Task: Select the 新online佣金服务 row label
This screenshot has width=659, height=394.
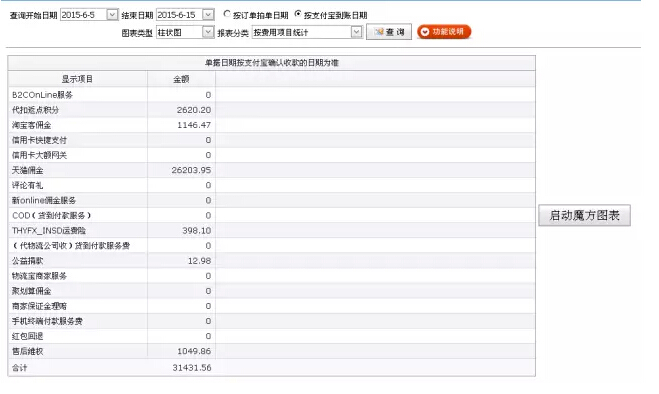Action: [44, 201]
